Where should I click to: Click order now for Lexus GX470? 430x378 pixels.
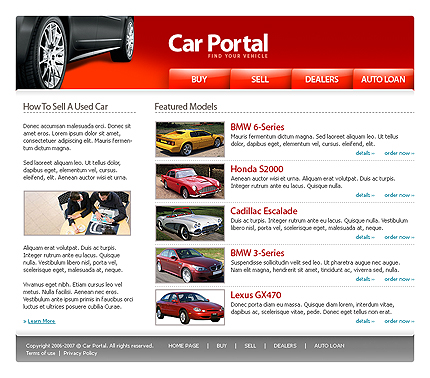(x=399, y=321)
